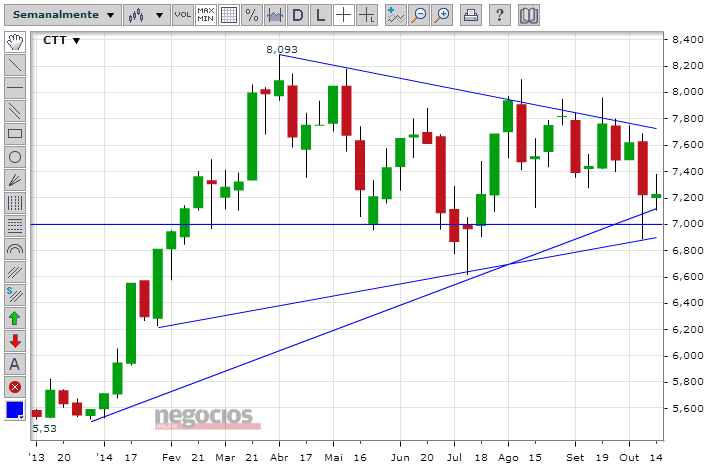716x469 pixels.
Task: Place a green up arrow marker
Action: tap(15, 318)
